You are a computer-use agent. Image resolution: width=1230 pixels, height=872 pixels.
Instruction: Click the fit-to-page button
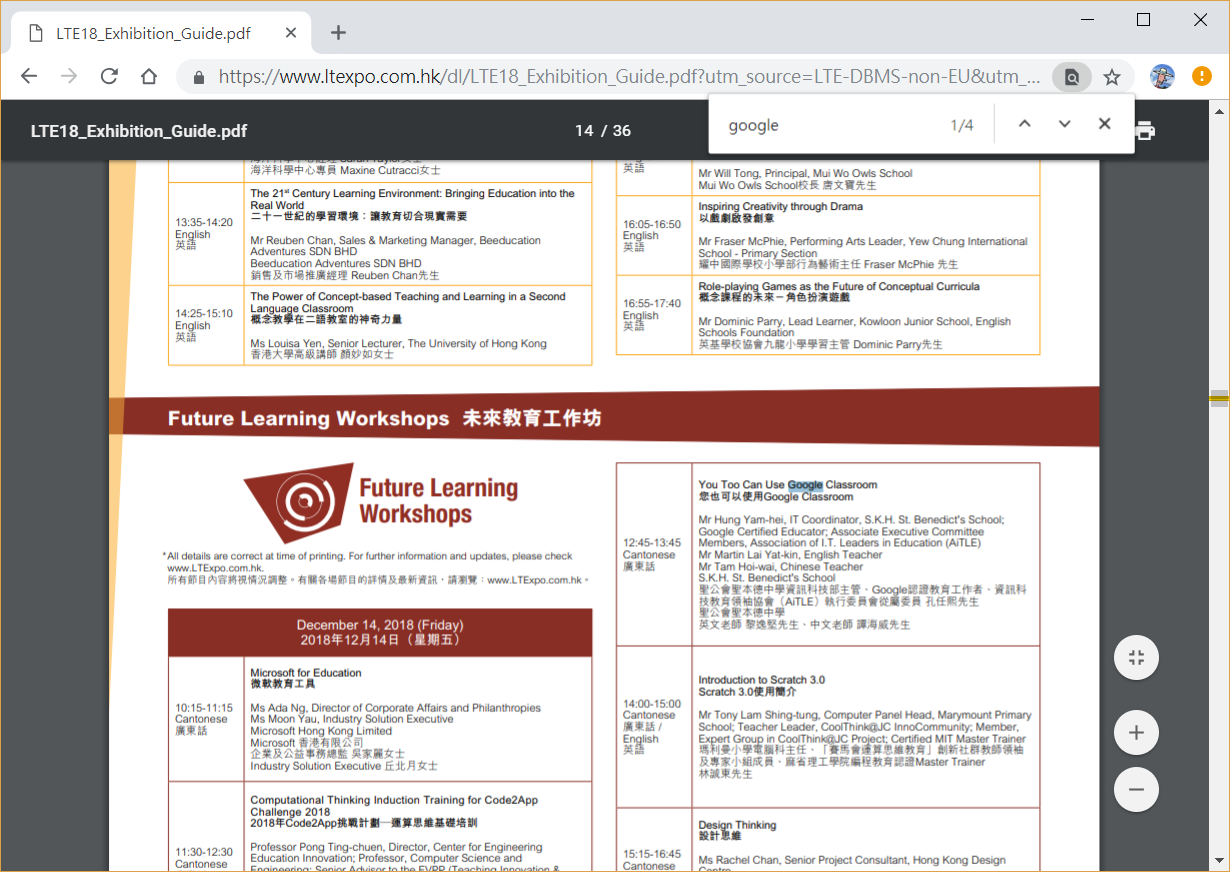point(1136,658)
